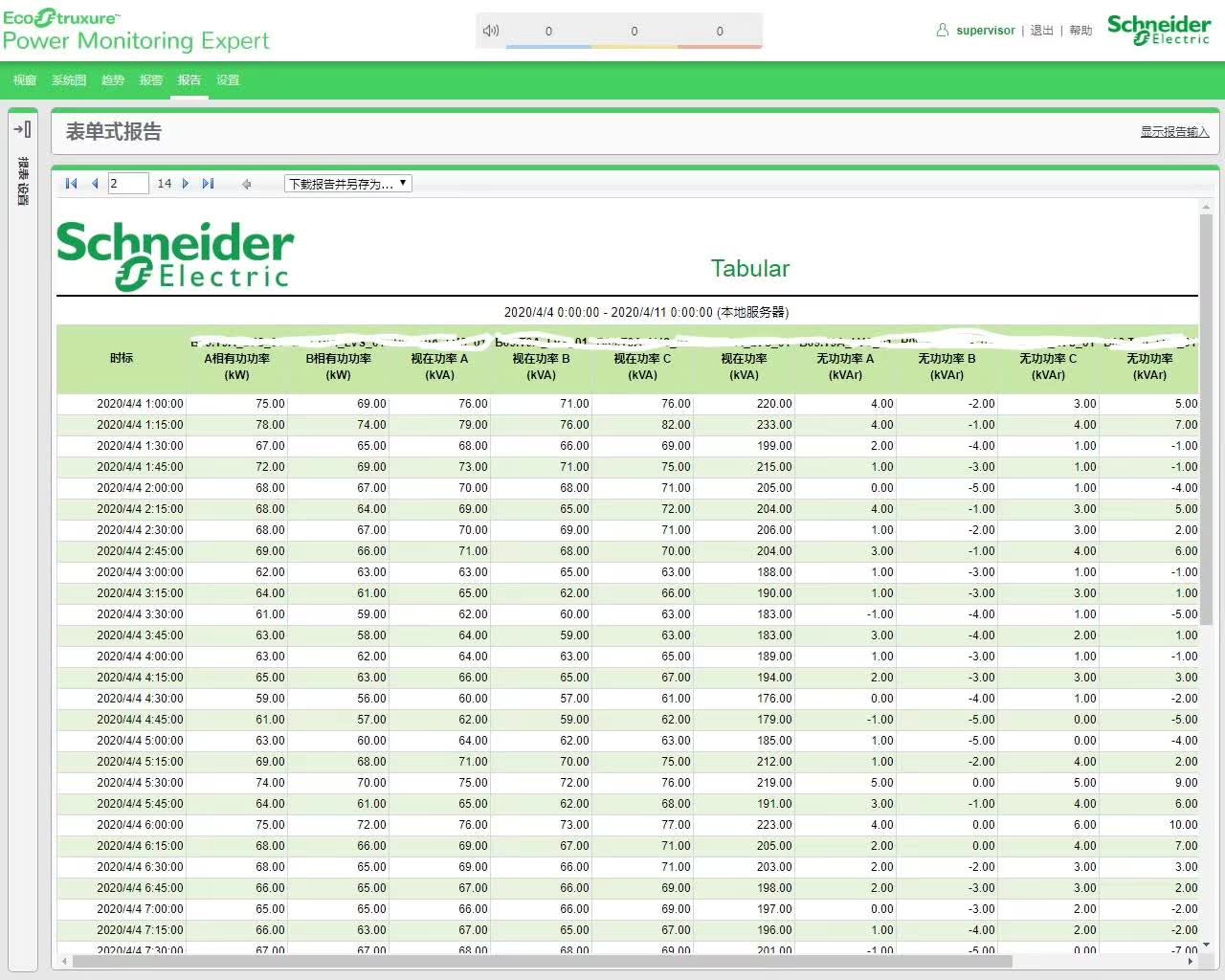Viewport: 1225px width, 980px height.
Task: Toggle the alarm sound speaker icon
Action: [x=491, y=31]
